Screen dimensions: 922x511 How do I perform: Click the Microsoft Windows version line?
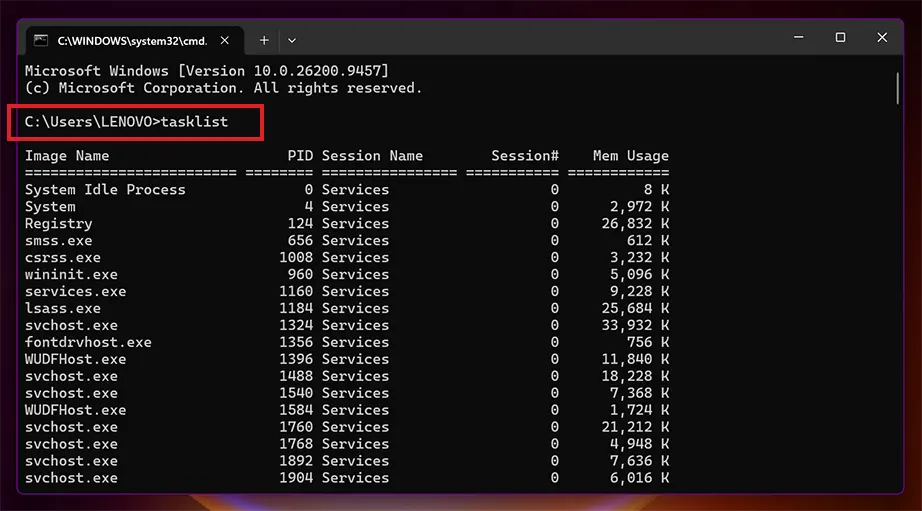pyautogui.click(x=206, y=71)
